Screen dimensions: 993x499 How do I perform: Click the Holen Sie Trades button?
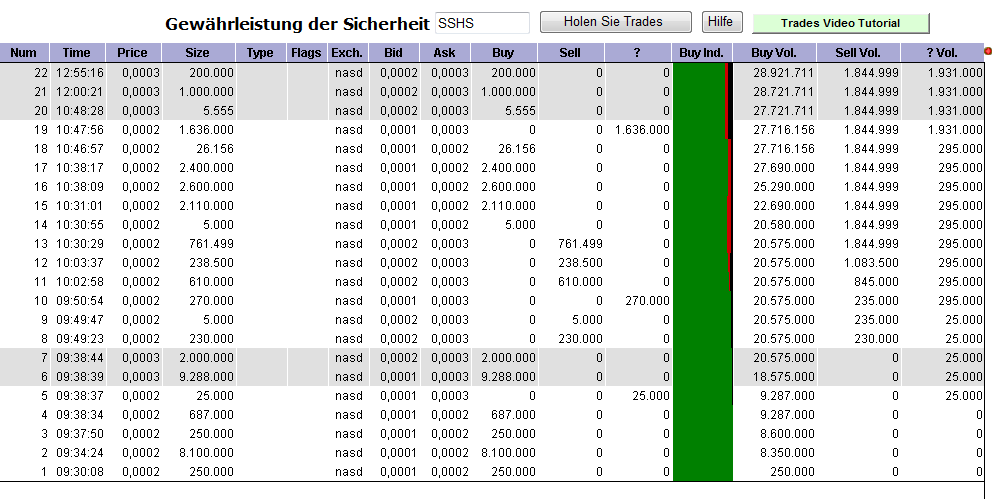(616, 22)
